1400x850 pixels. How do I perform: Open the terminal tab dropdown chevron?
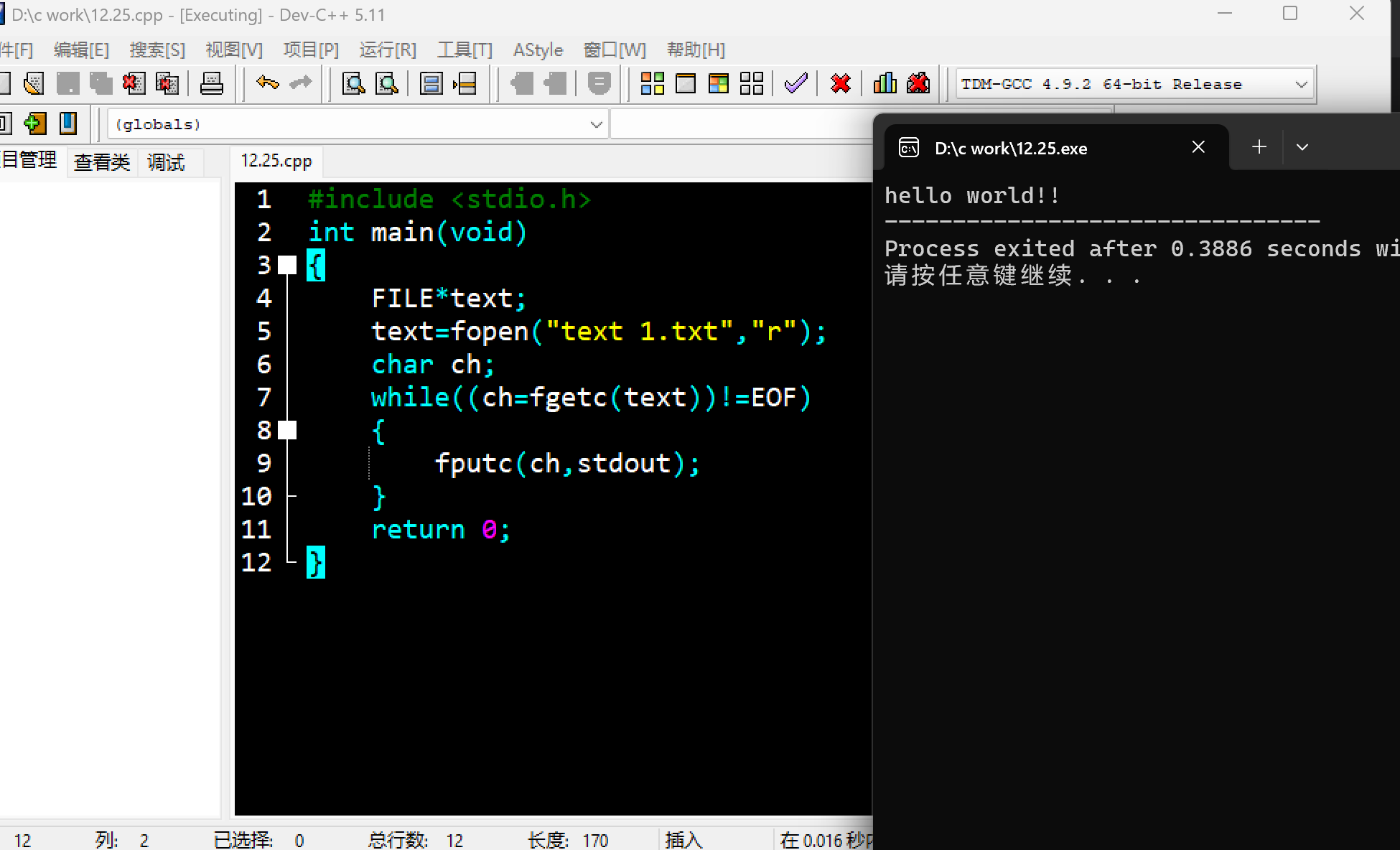(x=1302, y=147)
